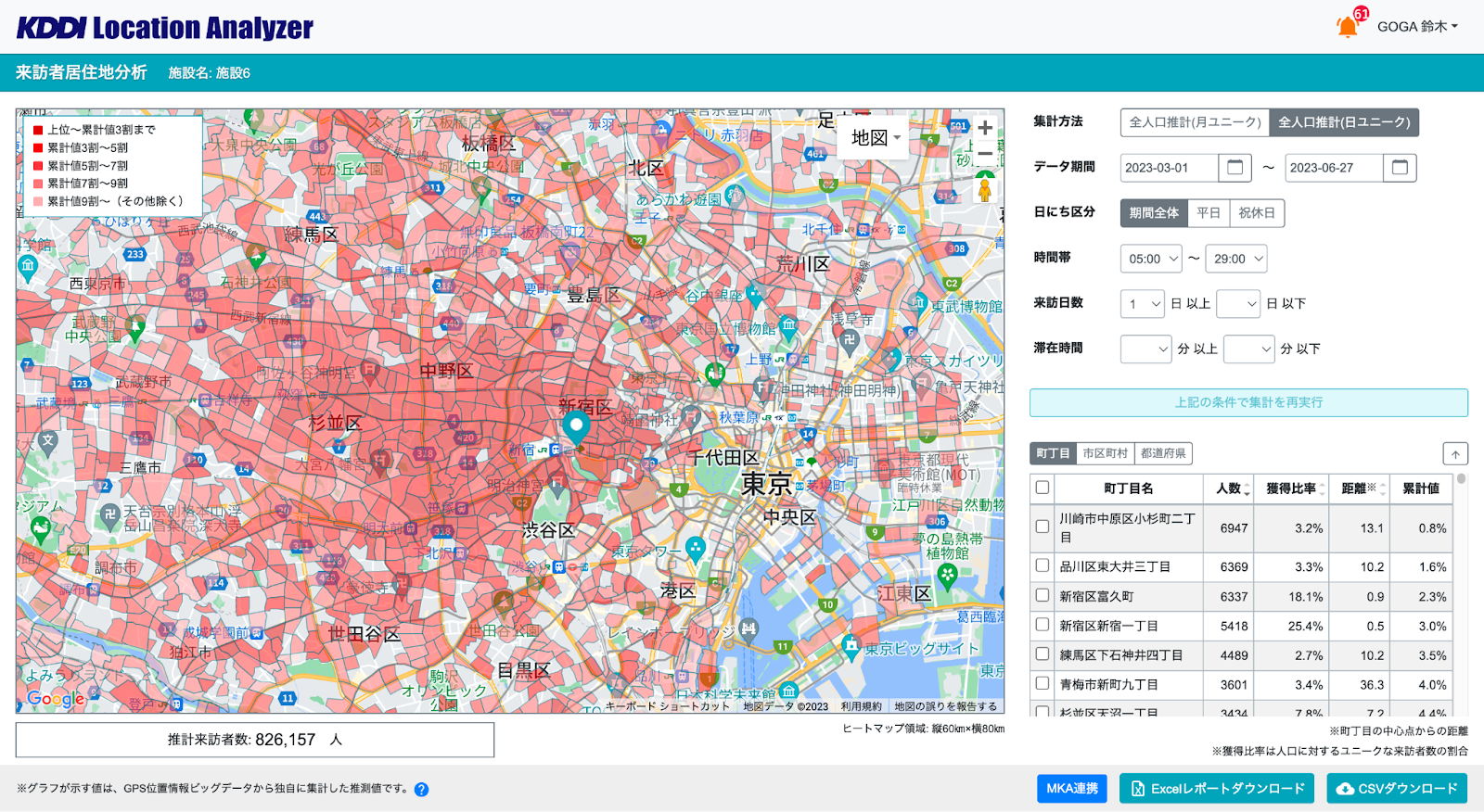Screen dimensions: 1484x812
Task: Open the GOGA 鈴木 user menu
Action: point(1417,26)
